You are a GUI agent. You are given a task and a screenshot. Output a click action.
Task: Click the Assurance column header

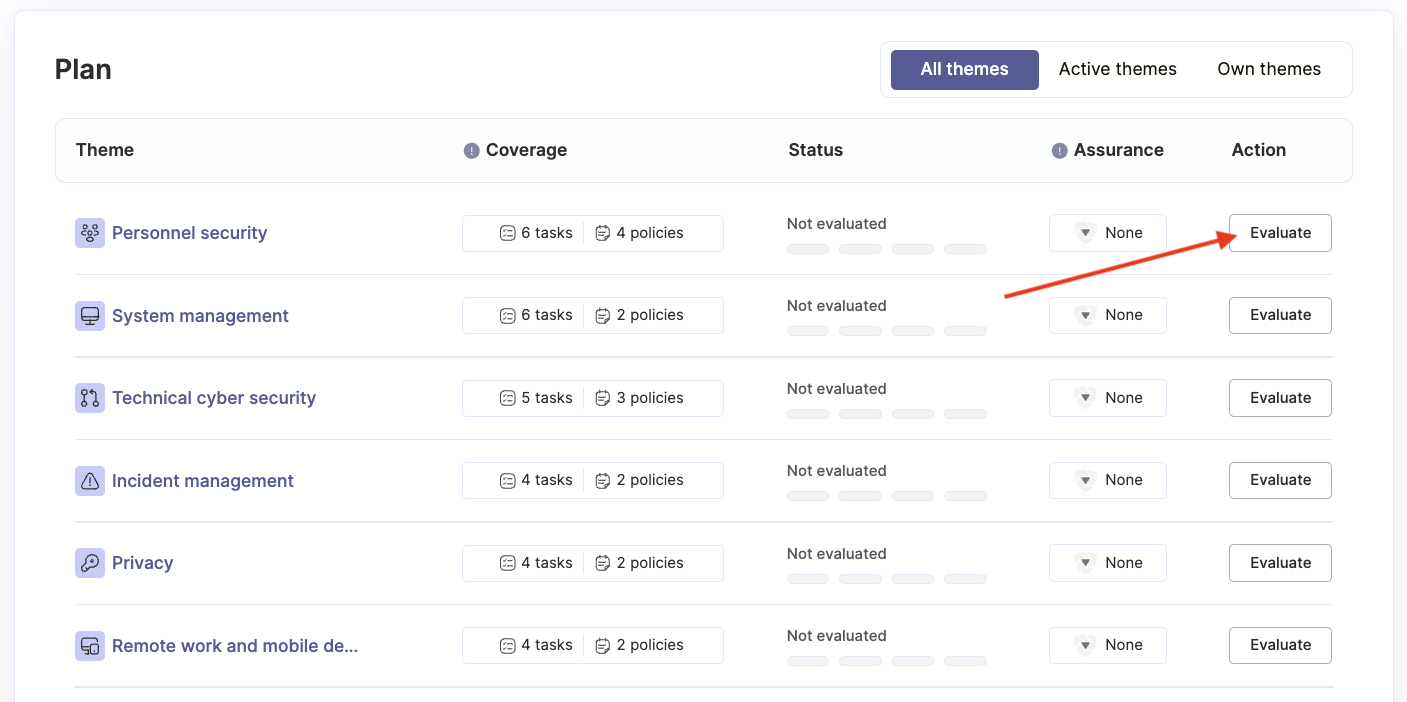click(1119, 150)
